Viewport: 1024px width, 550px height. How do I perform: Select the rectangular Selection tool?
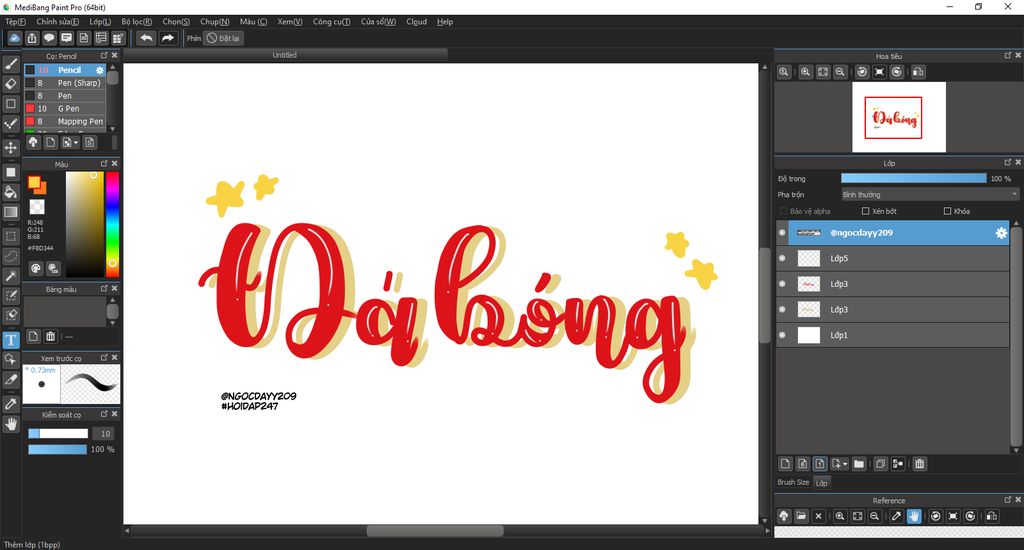tap(11, 236)
